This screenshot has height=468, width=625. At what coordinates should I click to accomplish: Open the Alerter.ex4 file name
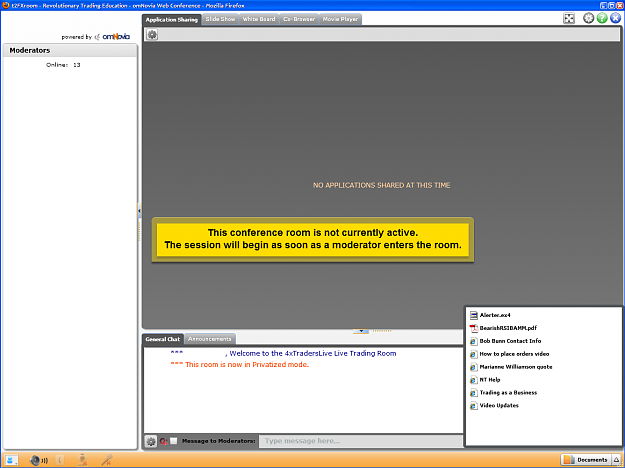pyautogui.click(x=495, y=315)
